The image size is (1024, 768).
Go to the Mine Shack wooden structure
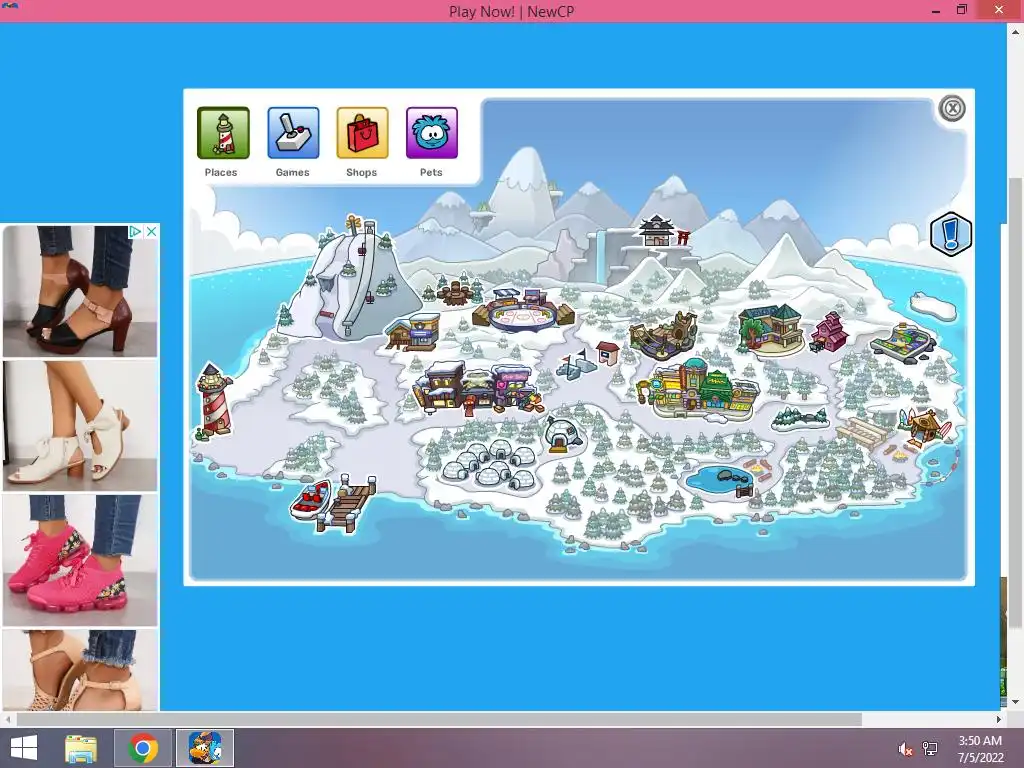coord(665,334)
